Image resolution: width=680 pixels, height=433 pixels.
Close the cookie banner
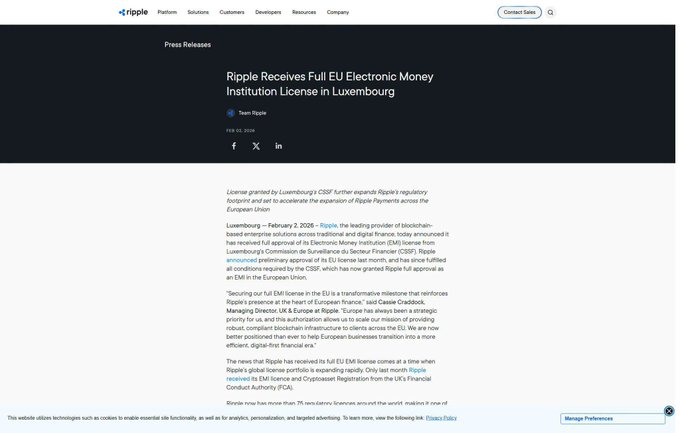tap(669, 411)
